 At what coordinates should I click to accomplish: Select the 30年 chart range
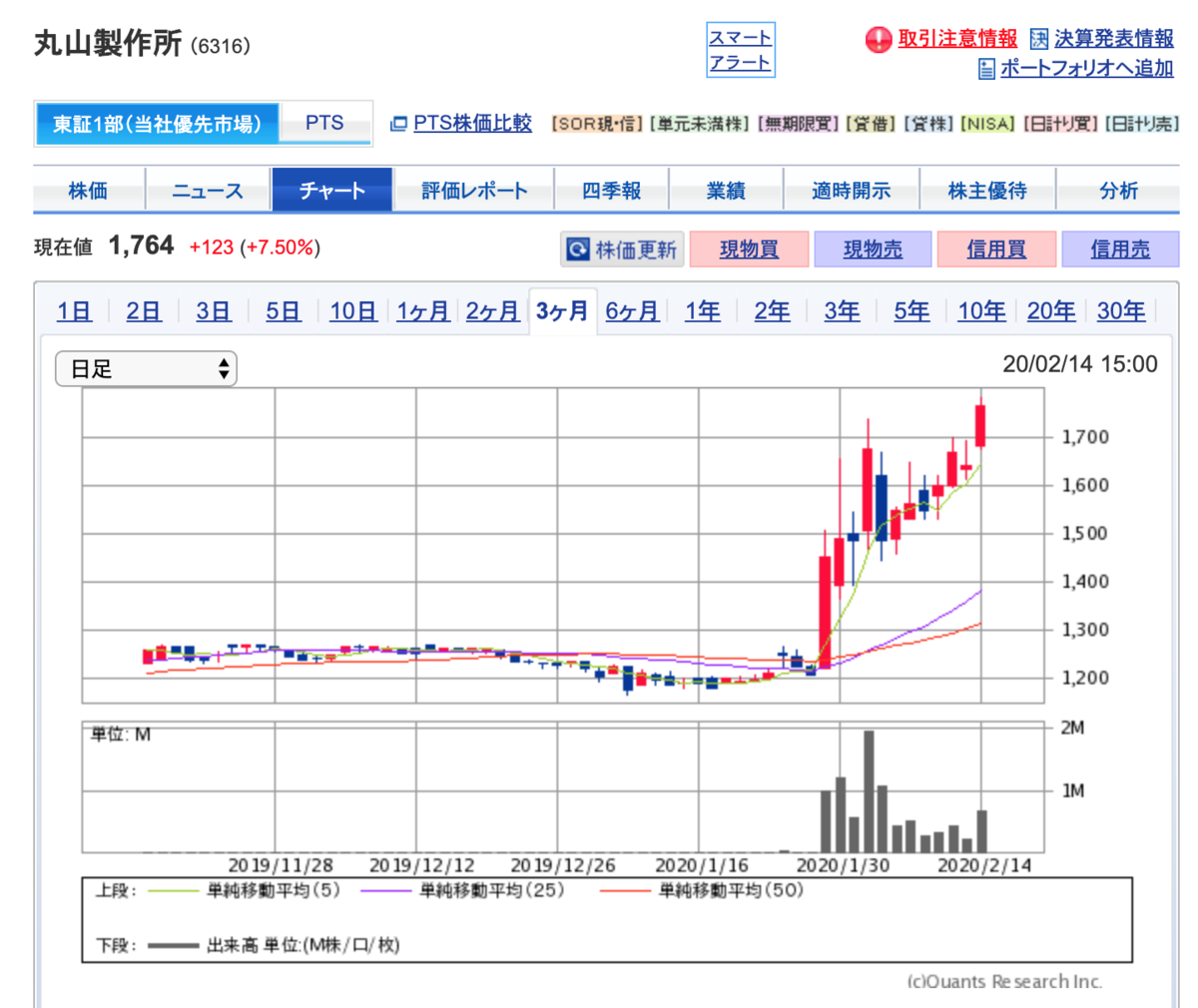(x=1121, y=311)
